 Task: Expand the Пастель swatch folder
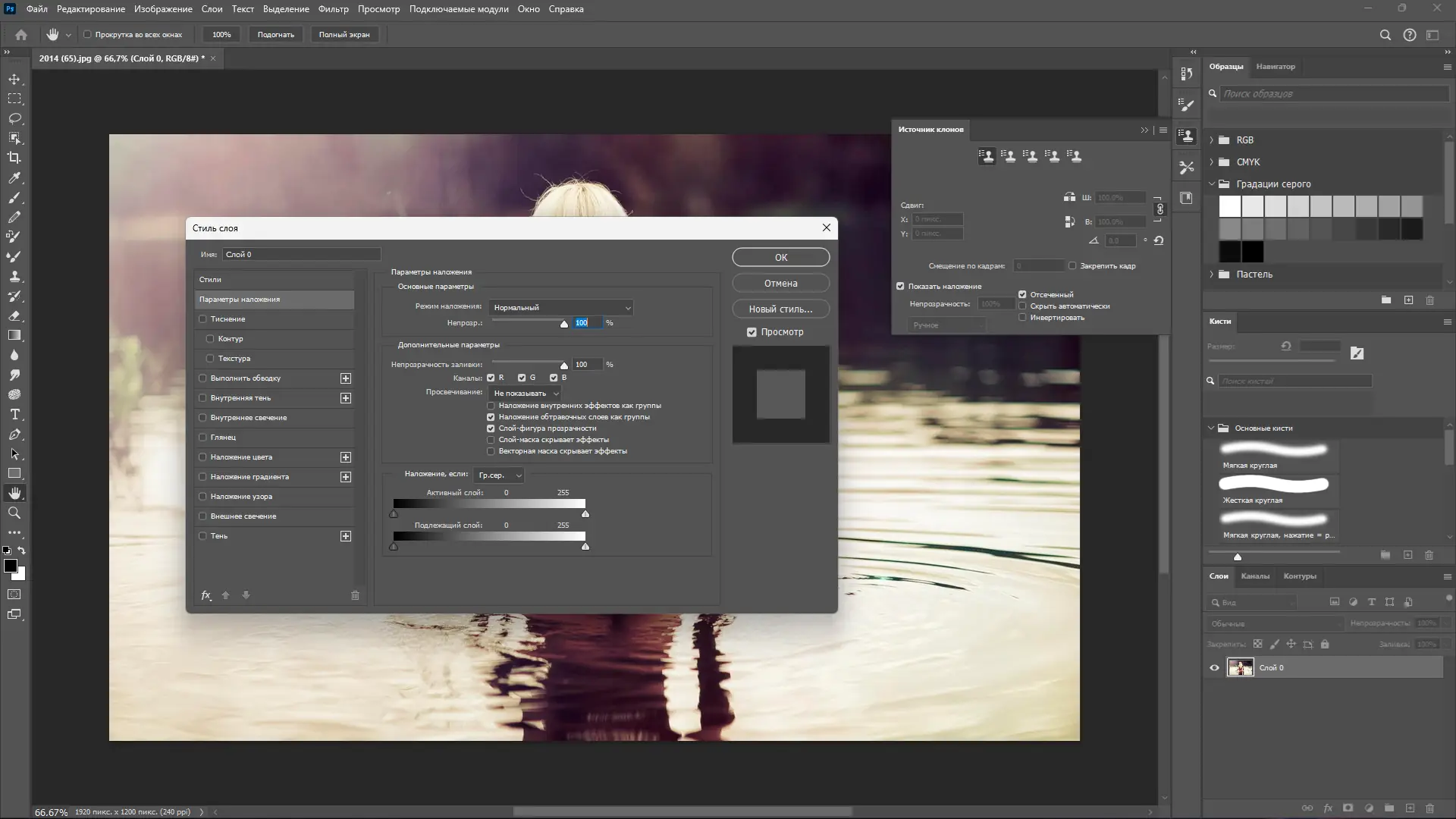[1211, 275]
